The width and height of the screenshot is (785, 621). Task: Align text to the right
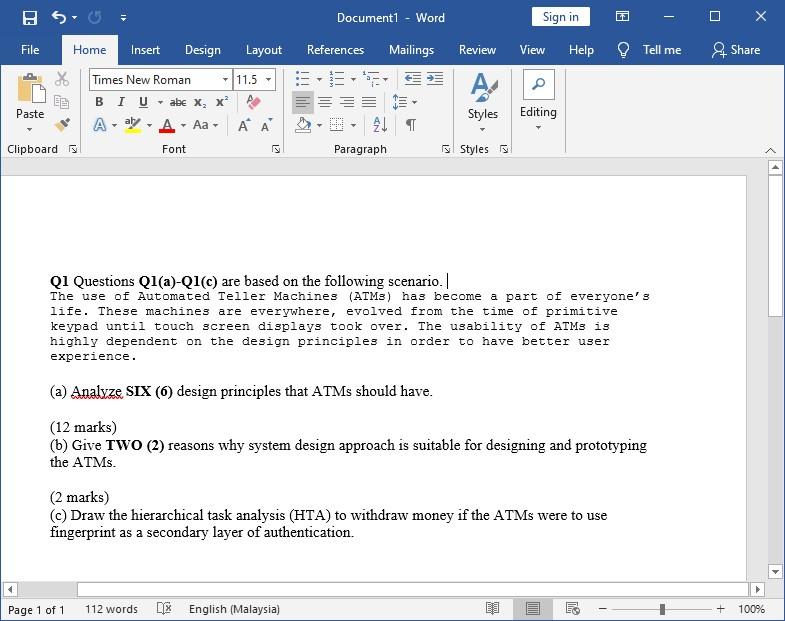click(347, 102)
